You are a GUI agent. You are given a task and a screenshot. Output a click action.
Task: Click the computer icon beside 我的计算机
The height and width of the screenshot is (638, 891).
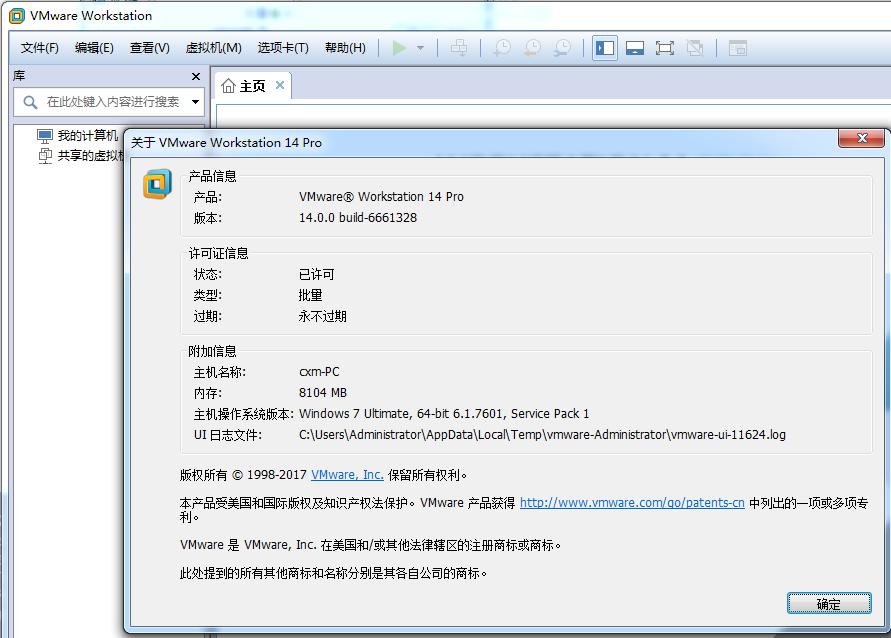45,136
